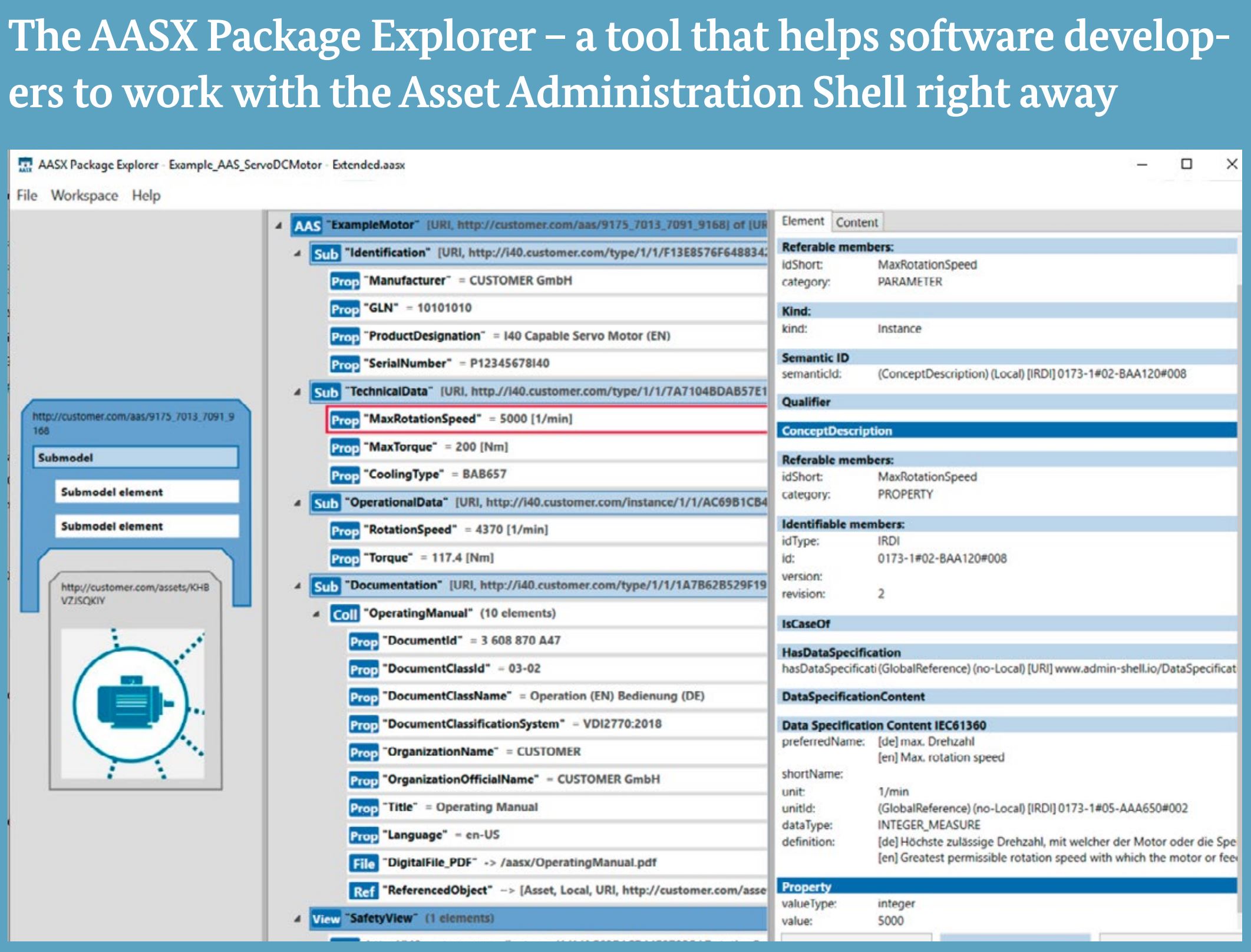Select the "Torque" = 117.4 [Nm] row
This screenshot has height=952, width=1251.
548,558
